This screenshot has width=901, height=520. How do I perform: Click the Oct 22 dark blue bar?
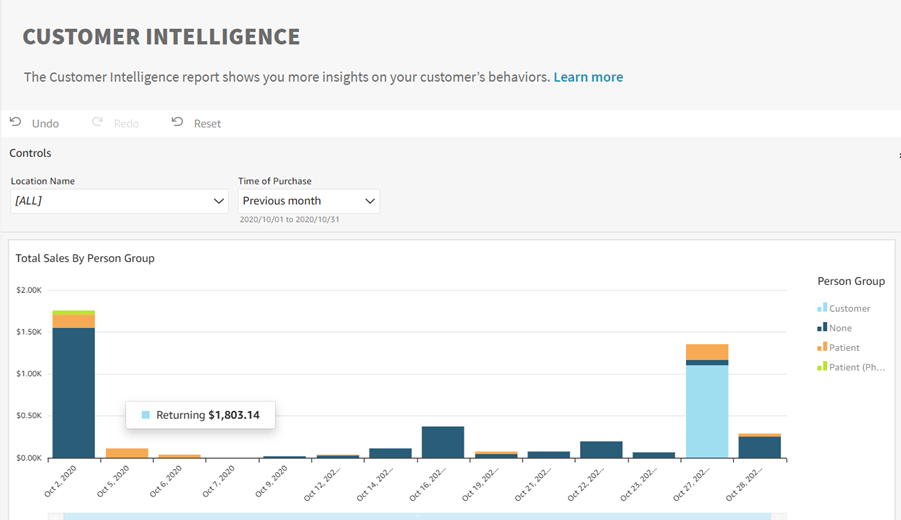tap(601, 449)
